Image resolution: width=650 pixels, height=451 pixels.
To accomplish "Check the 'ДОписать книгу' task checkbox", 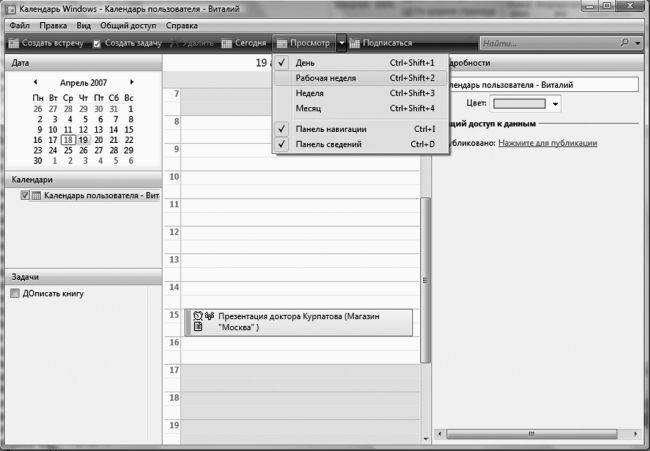I will (15, 294).
